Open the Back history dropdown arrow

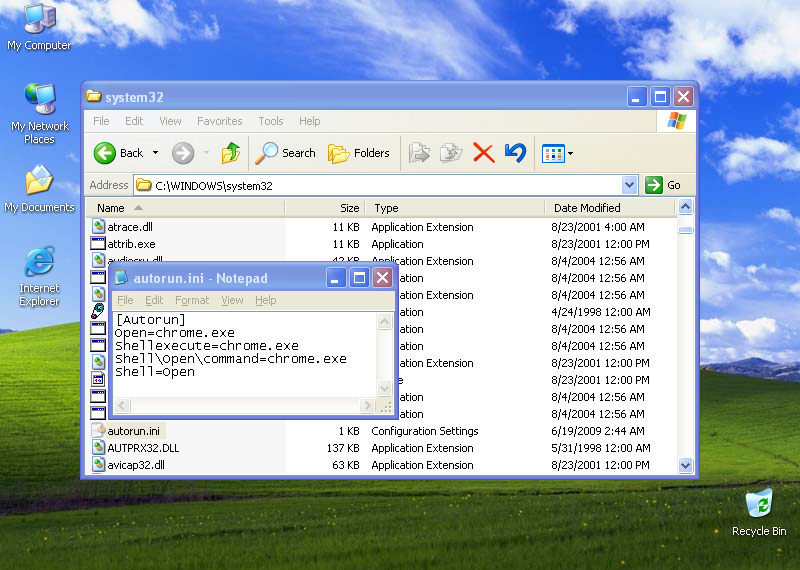tap(156, 153)
